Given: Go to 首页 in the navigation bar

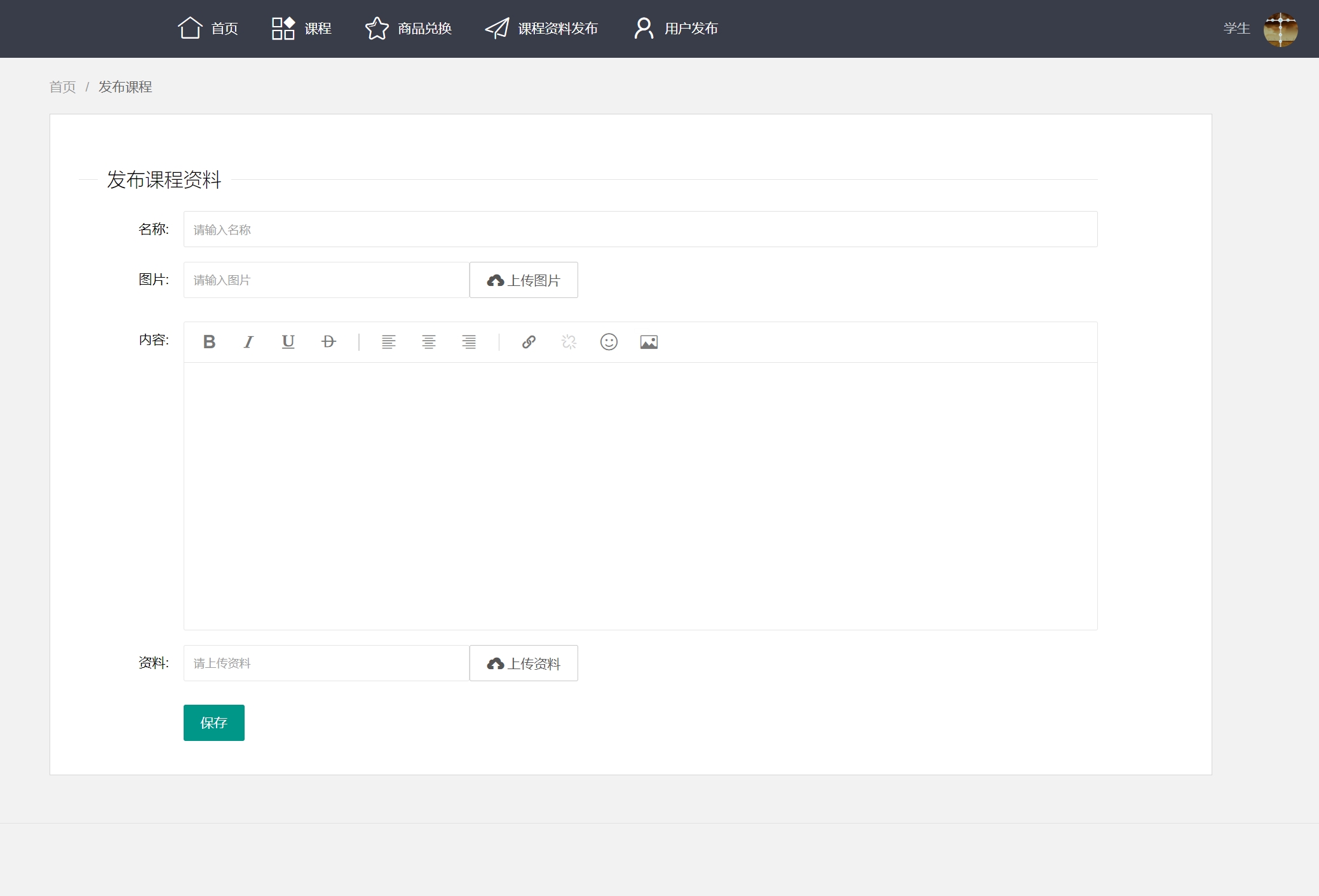Looking at the screenshot, I should (x=208, y=29).
